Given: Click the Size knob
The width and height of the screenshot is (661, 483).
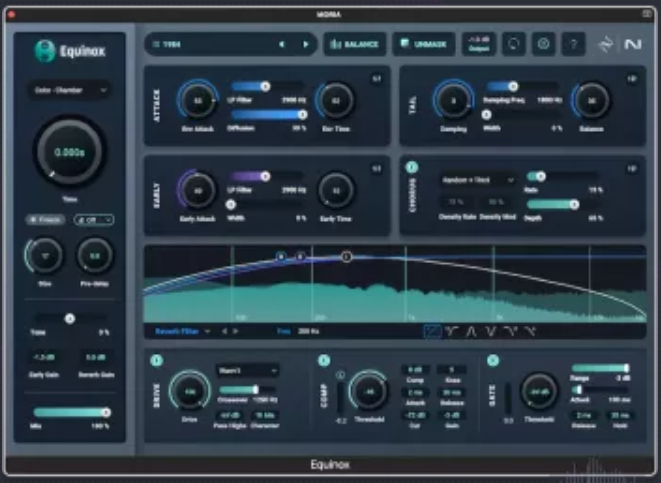Looking at the screenshot, I should pos(45,256).
